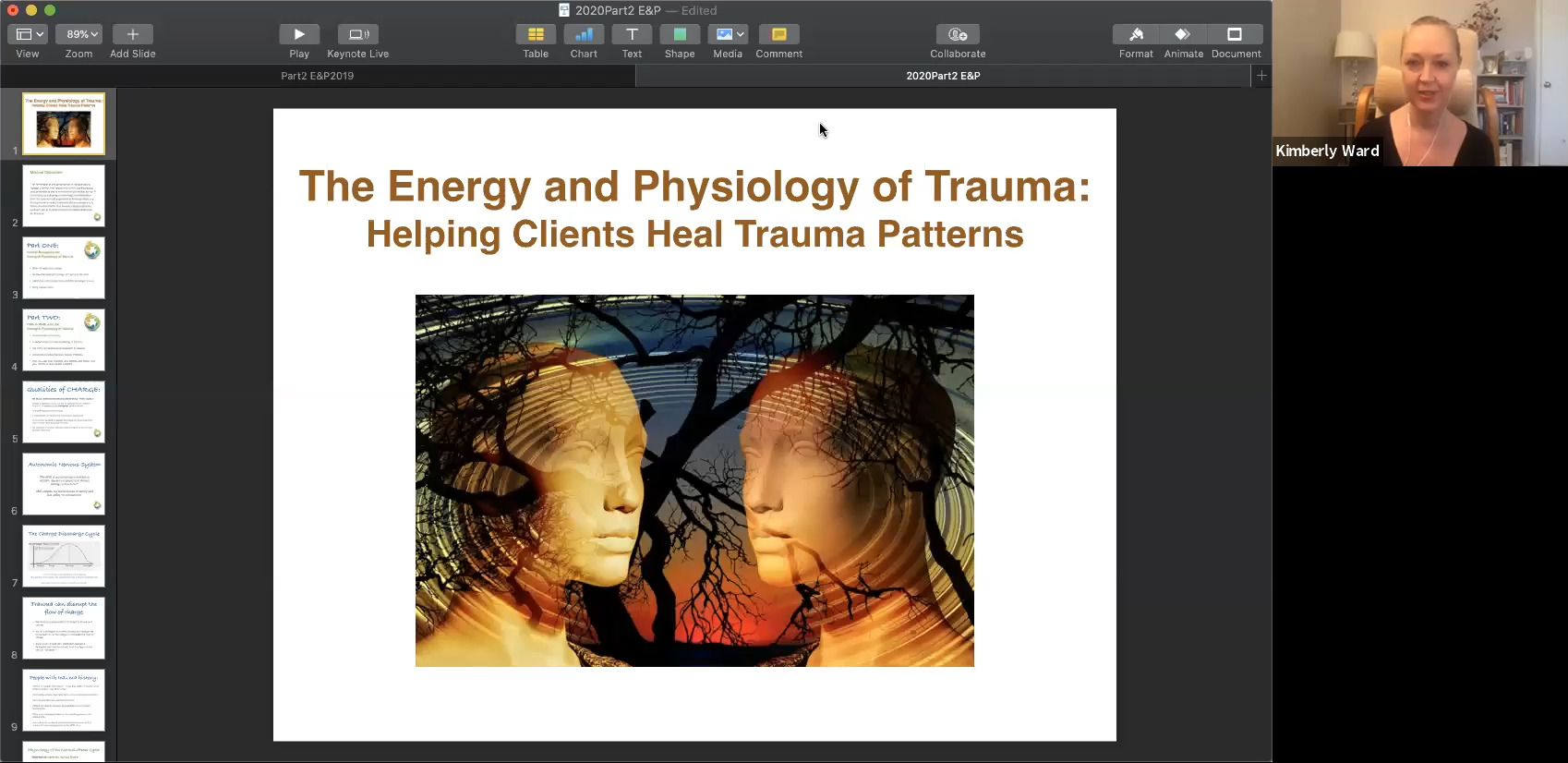Make the Keynote window full screen
Screen dimensions: 1568x763
coord(50,10)
